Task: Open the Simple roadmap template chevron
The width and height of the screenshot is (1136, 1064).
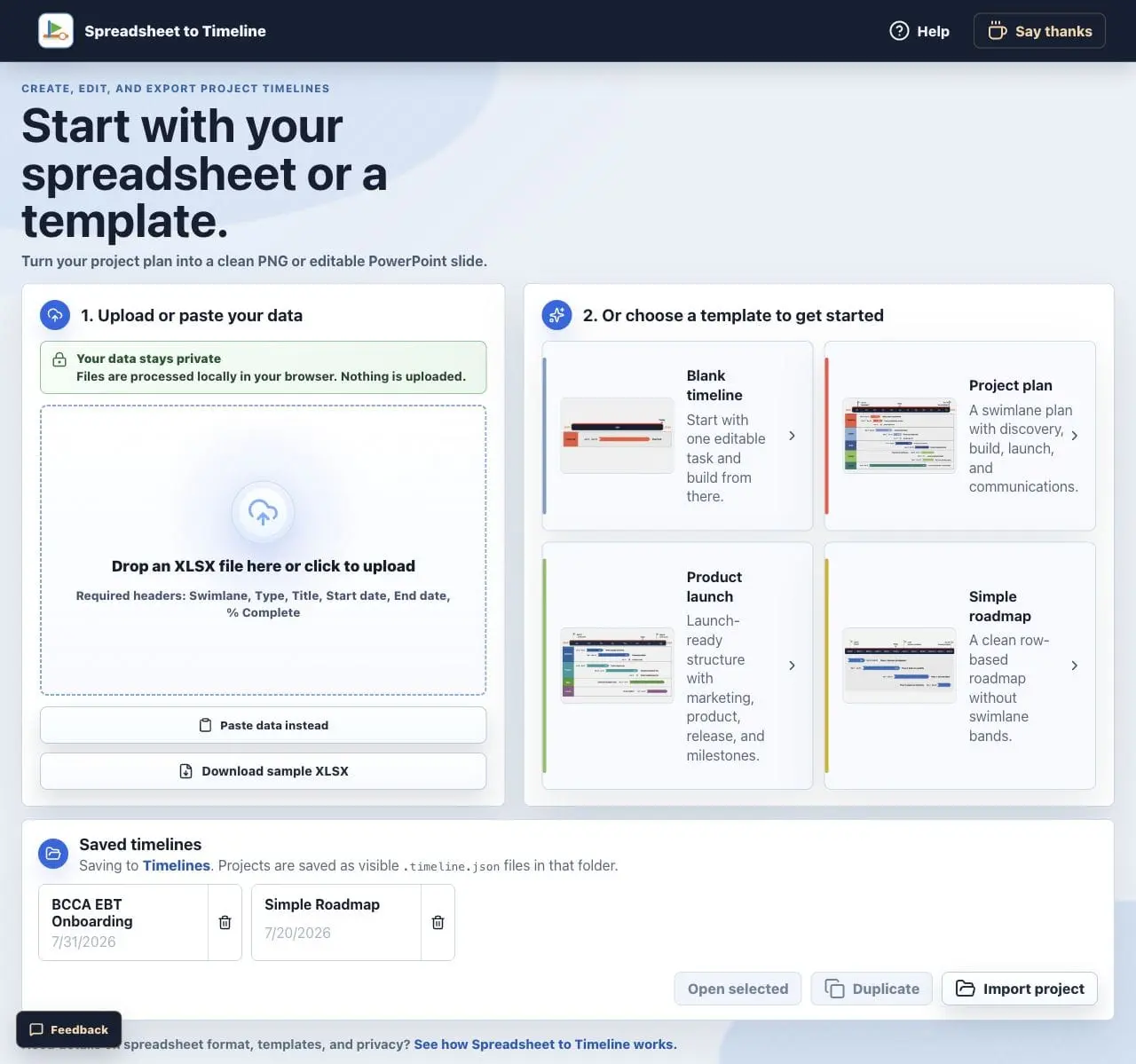Action: 1074,666
